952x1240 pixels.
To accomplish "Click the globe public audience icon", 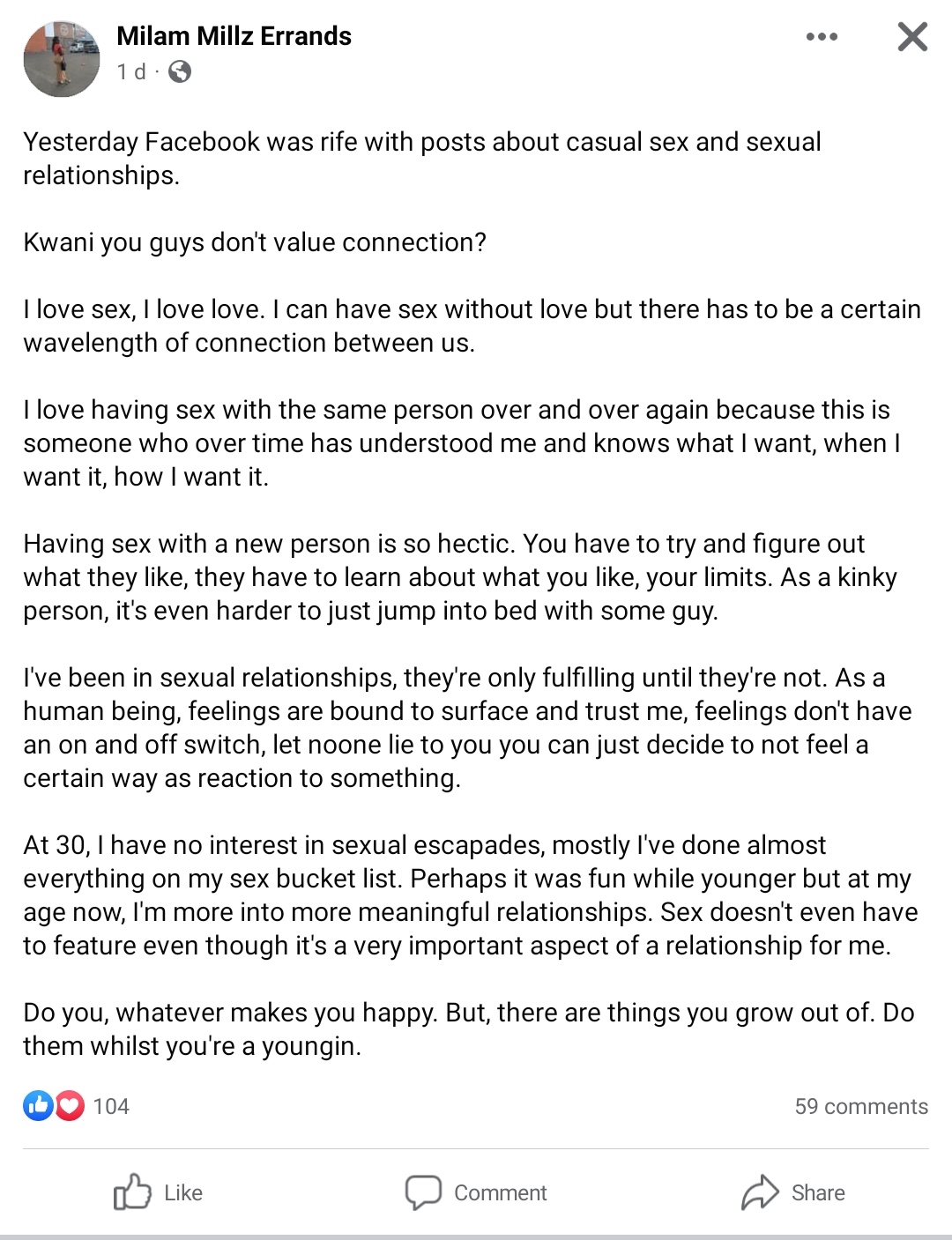I will click(x=180, y=71).
